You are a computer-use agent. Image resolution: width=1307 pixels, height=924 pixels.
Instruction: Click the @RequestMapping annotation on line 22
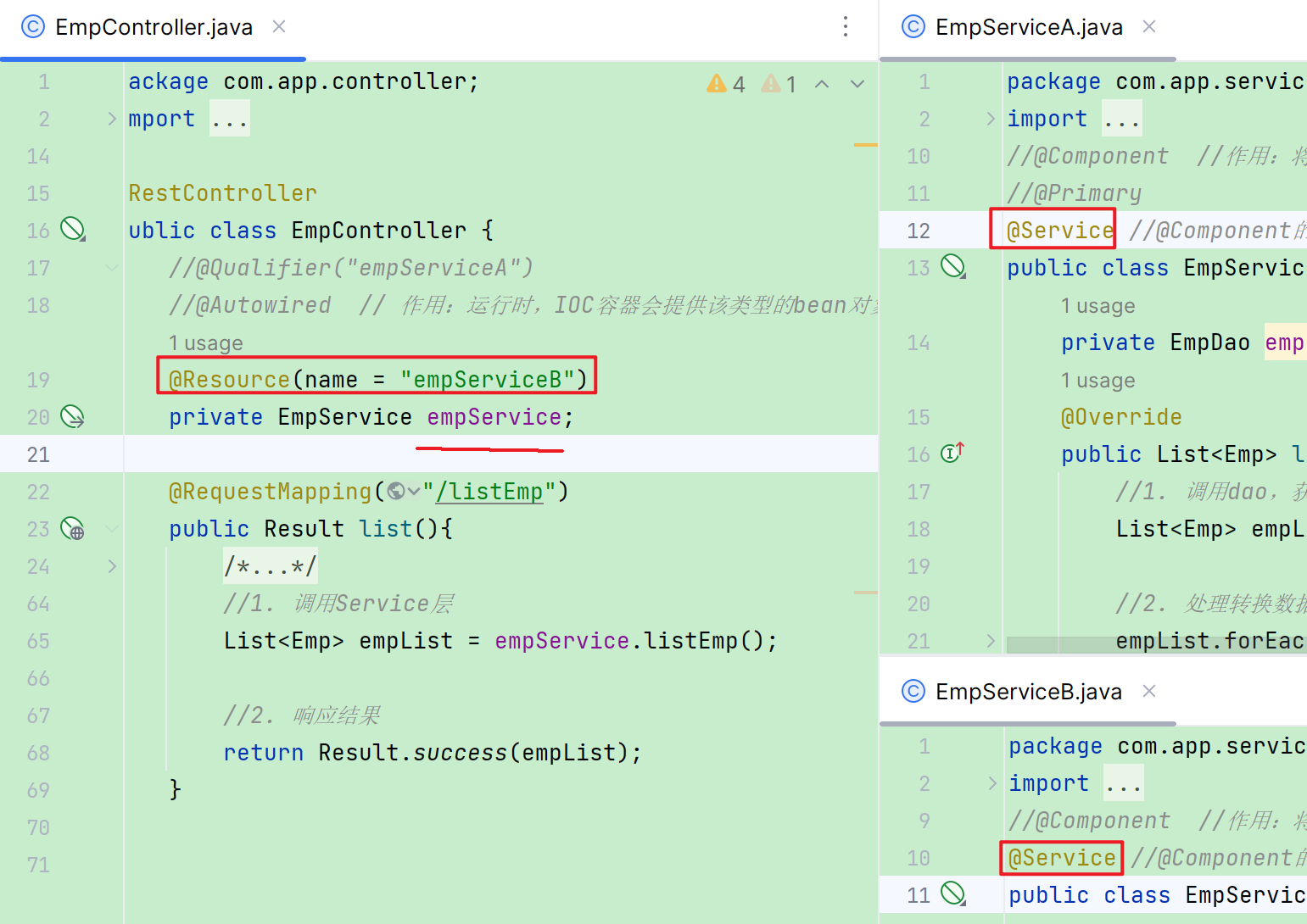pyautogui.click(x=271, y=492)
